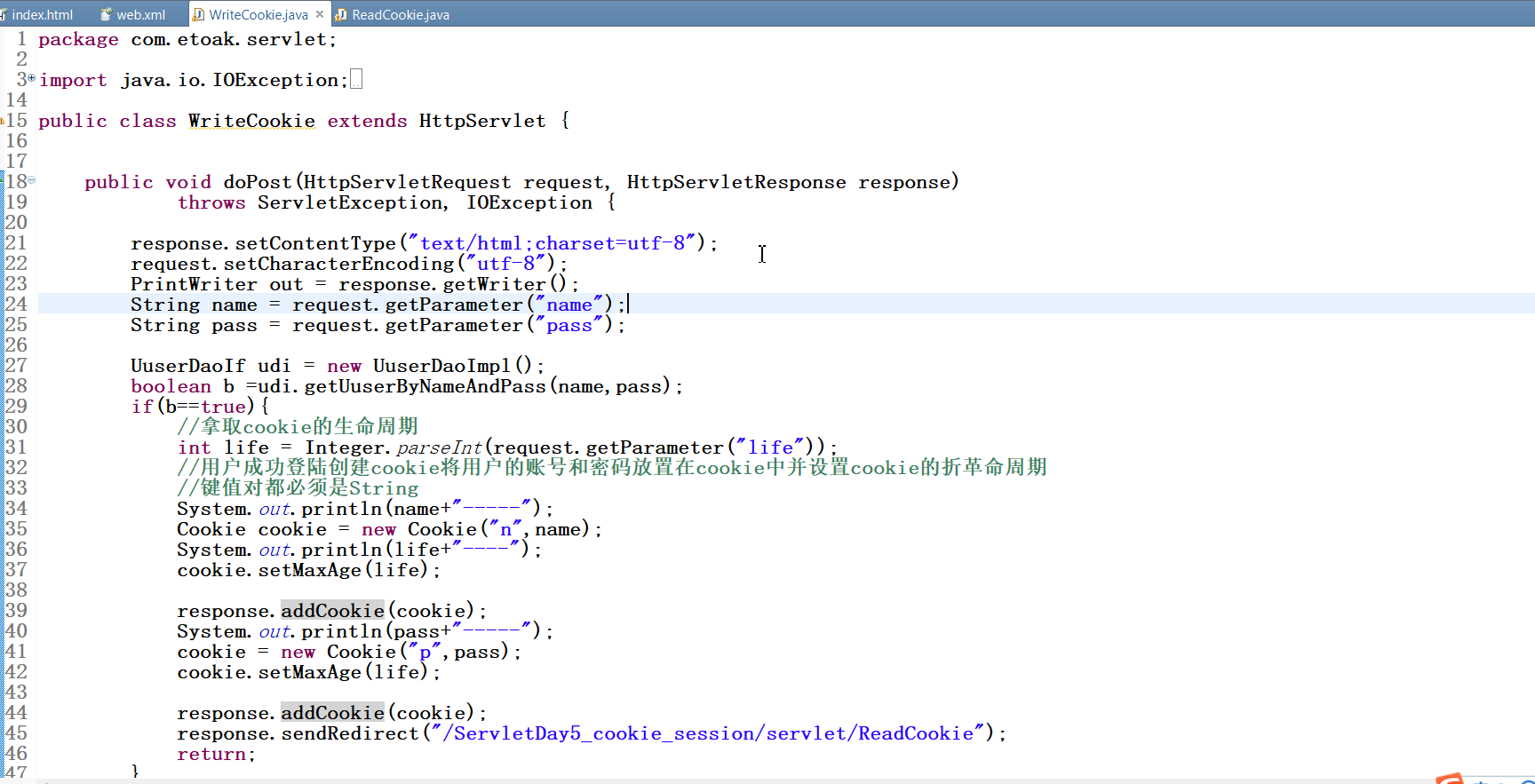
Task: Click line number 30 in the gutter
Action: click(x=17, y=426)
